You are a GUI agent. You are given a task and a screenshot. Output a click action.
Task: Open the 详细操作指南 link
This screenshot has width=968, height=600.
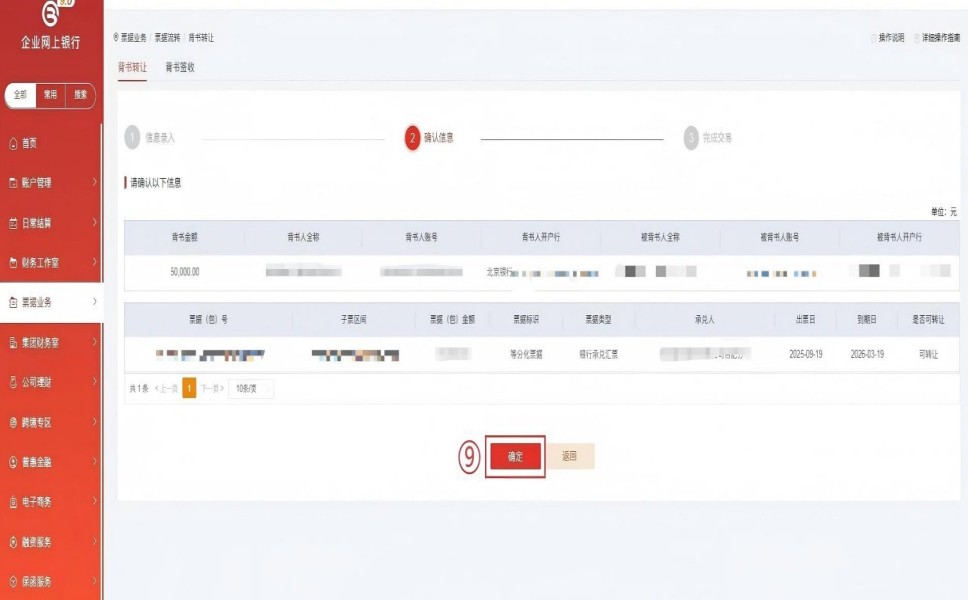[940, 38]
